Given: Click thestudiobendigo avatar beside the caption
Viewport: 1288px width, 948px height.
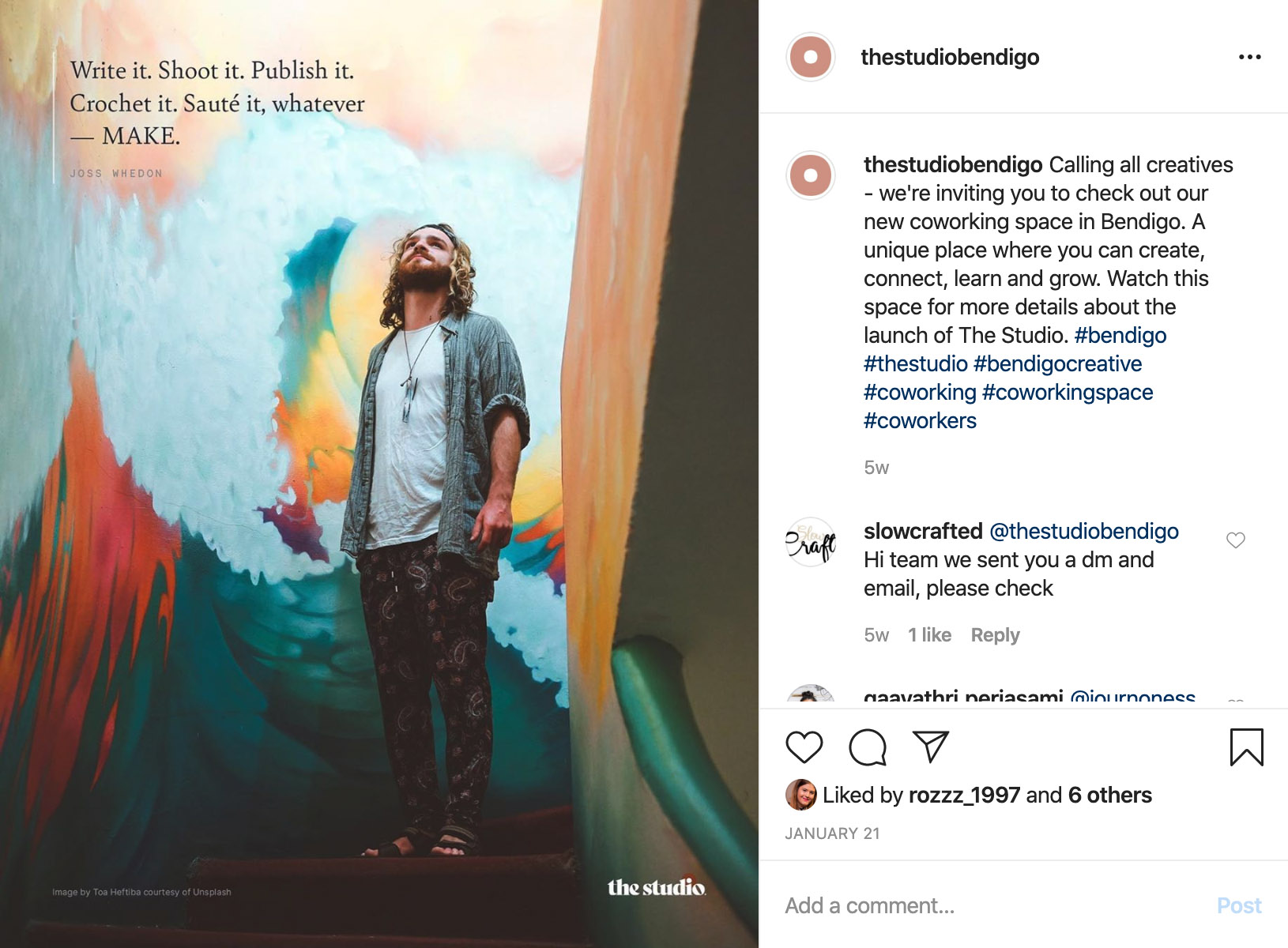Looking at the screenshot, I should pos(810,175).
